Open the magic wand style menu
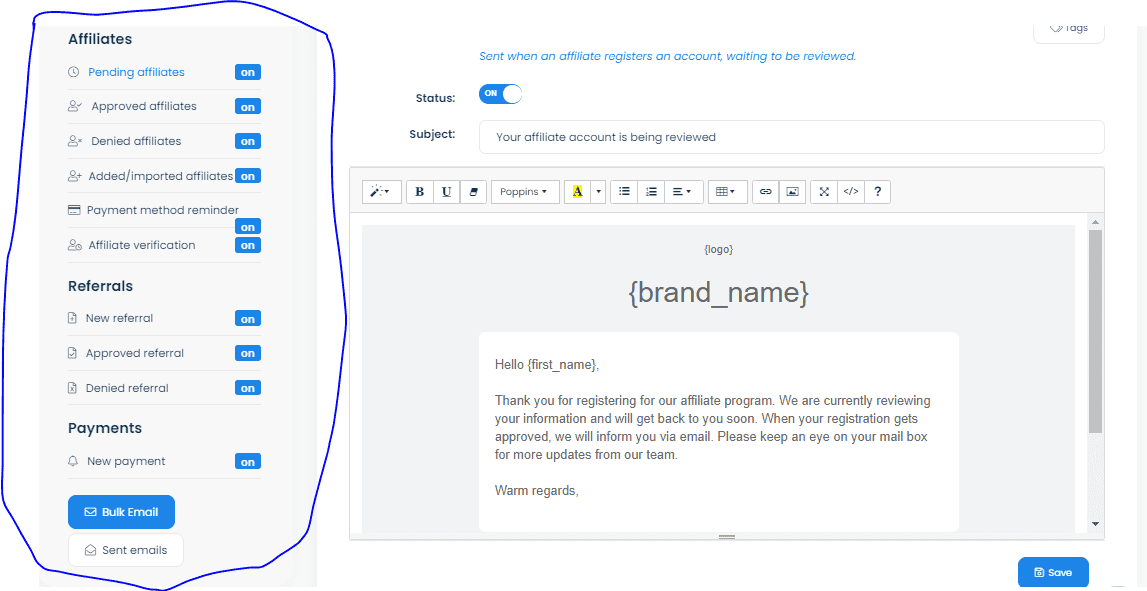Image resolution: width=1147 pixels, height=591 pixels. click(381, 192)
